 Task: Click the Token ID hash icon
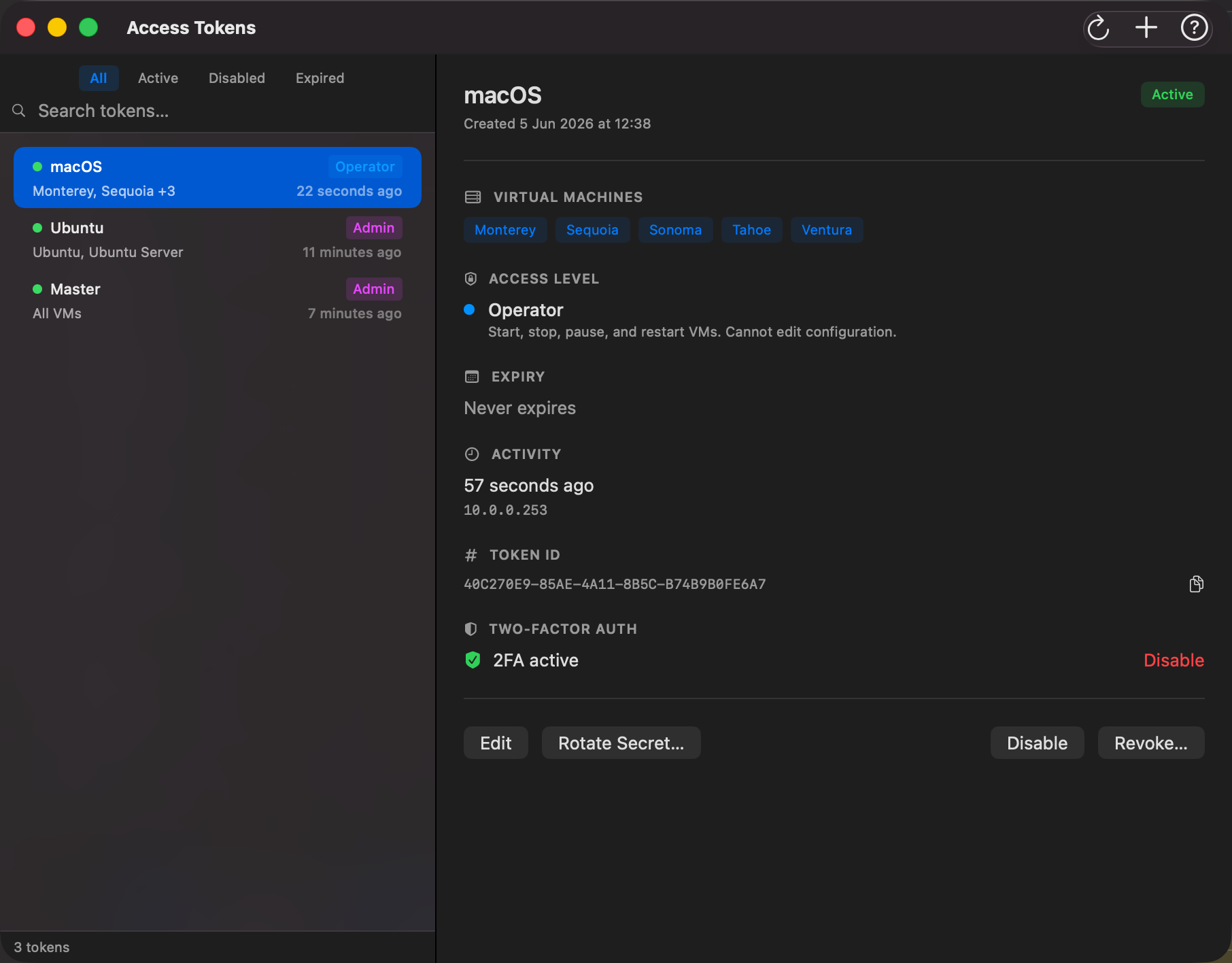[470, 556]
